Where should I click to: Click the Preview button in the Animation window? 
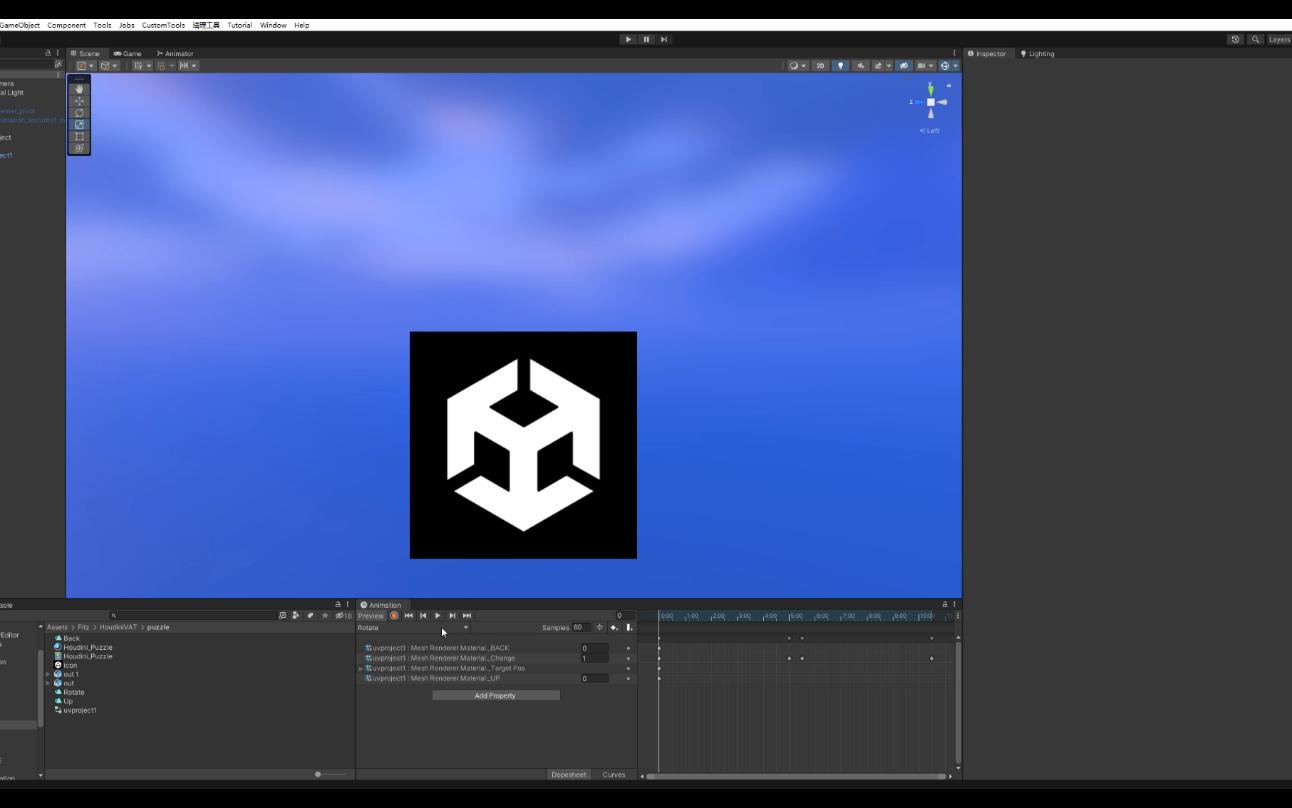pyautogui.click(x=371, y=615)
